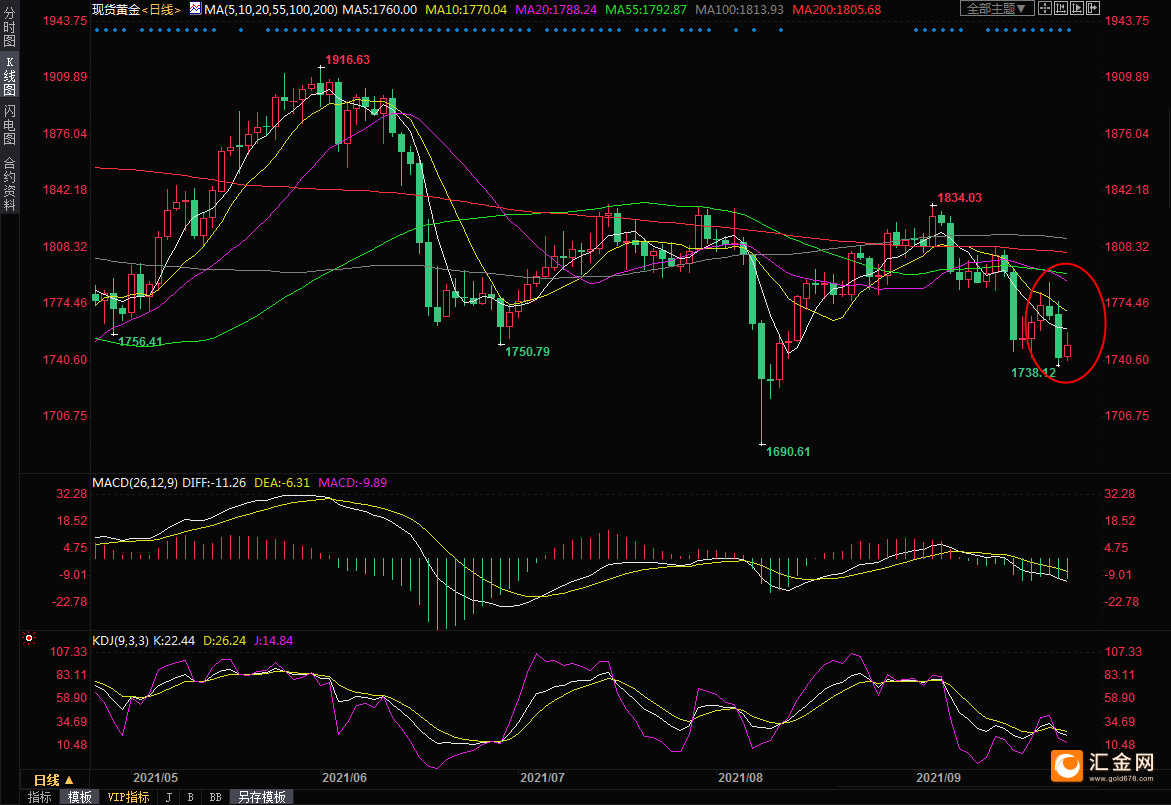Screen dimensions: 1171x805
Task: Click the export chart icon
Action: point(1092,8)
